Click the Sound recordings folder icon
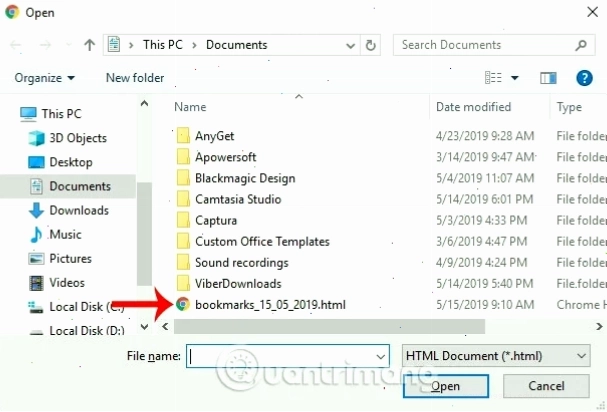 tap(183, 263)
